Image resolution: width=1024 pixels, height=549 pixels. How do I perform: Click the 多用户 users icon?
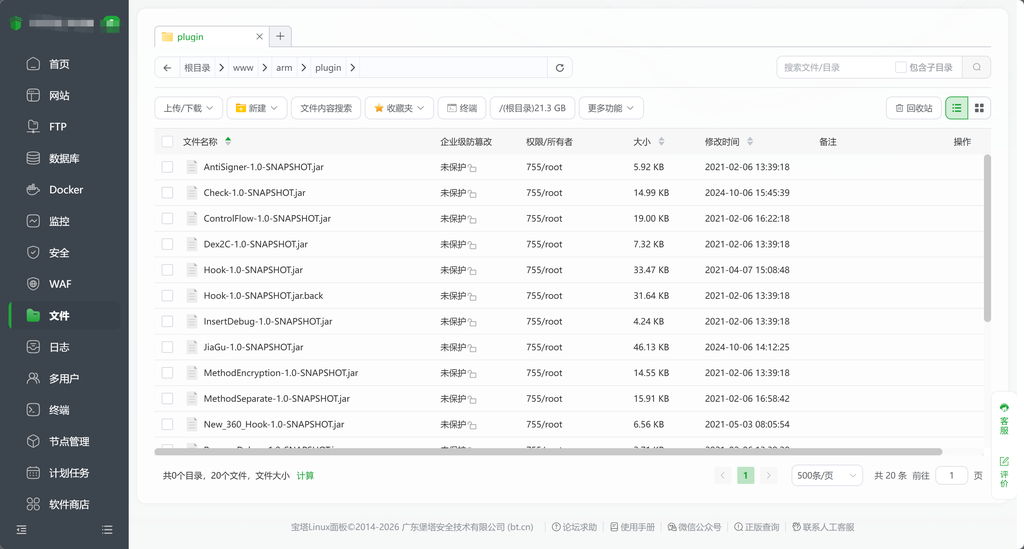pos(33,379)
